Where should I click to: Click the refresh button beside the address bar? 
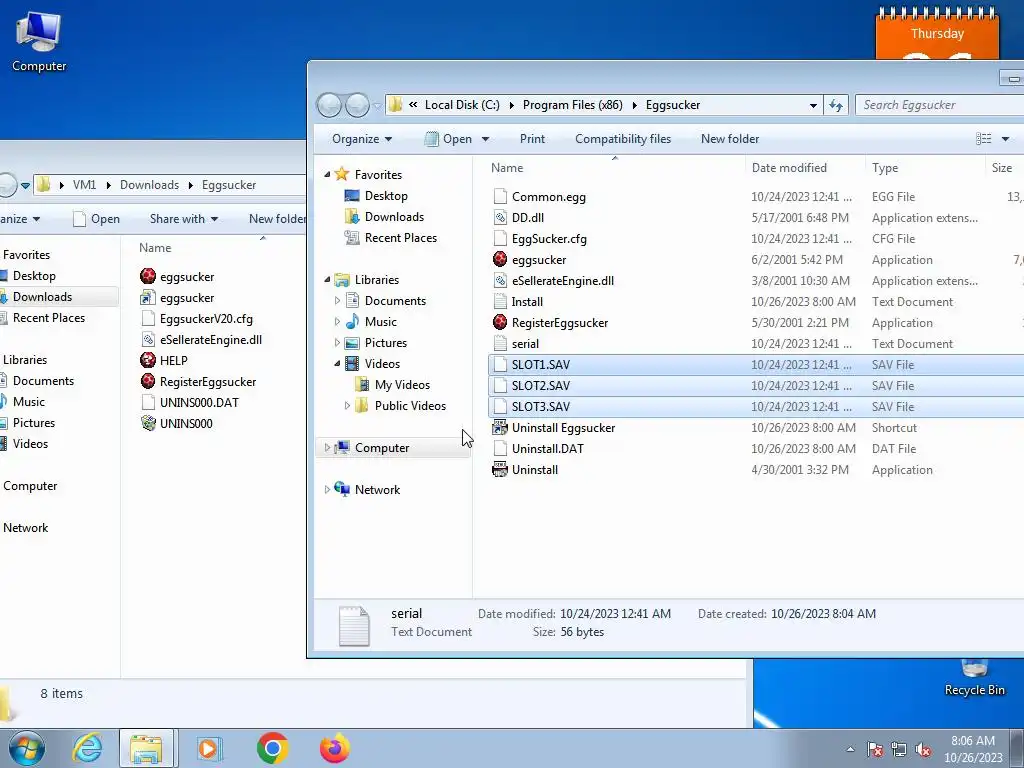click(836, 105)
